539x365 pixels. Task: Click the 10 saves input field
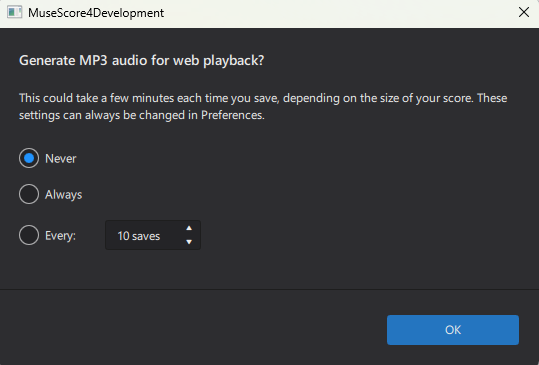pyautogui.click(x=153, y=235)
